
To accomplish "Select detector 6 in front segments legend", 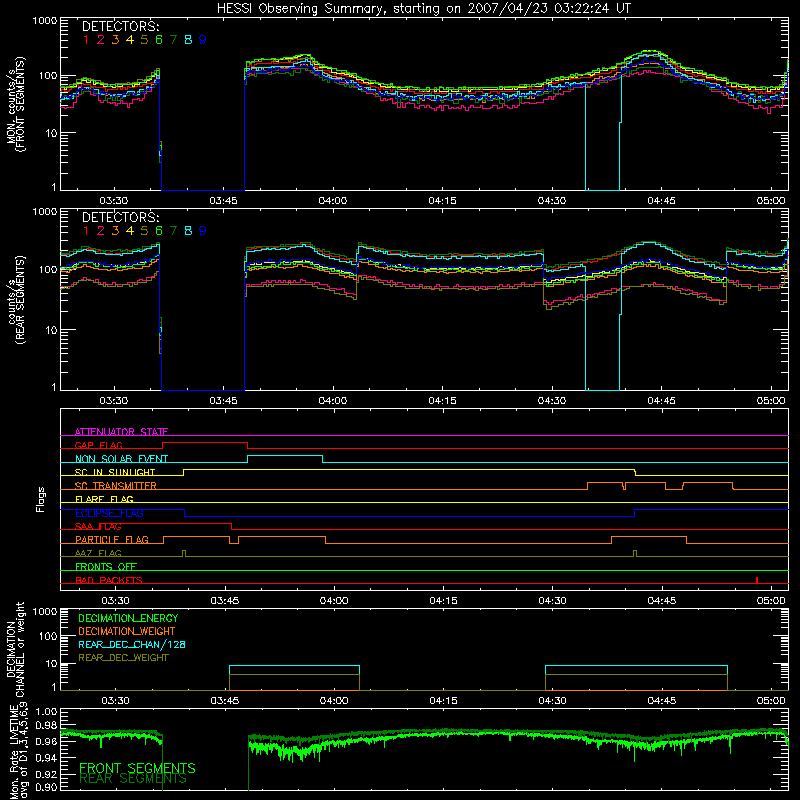I will pyautogui.click(x=159, y=40).
